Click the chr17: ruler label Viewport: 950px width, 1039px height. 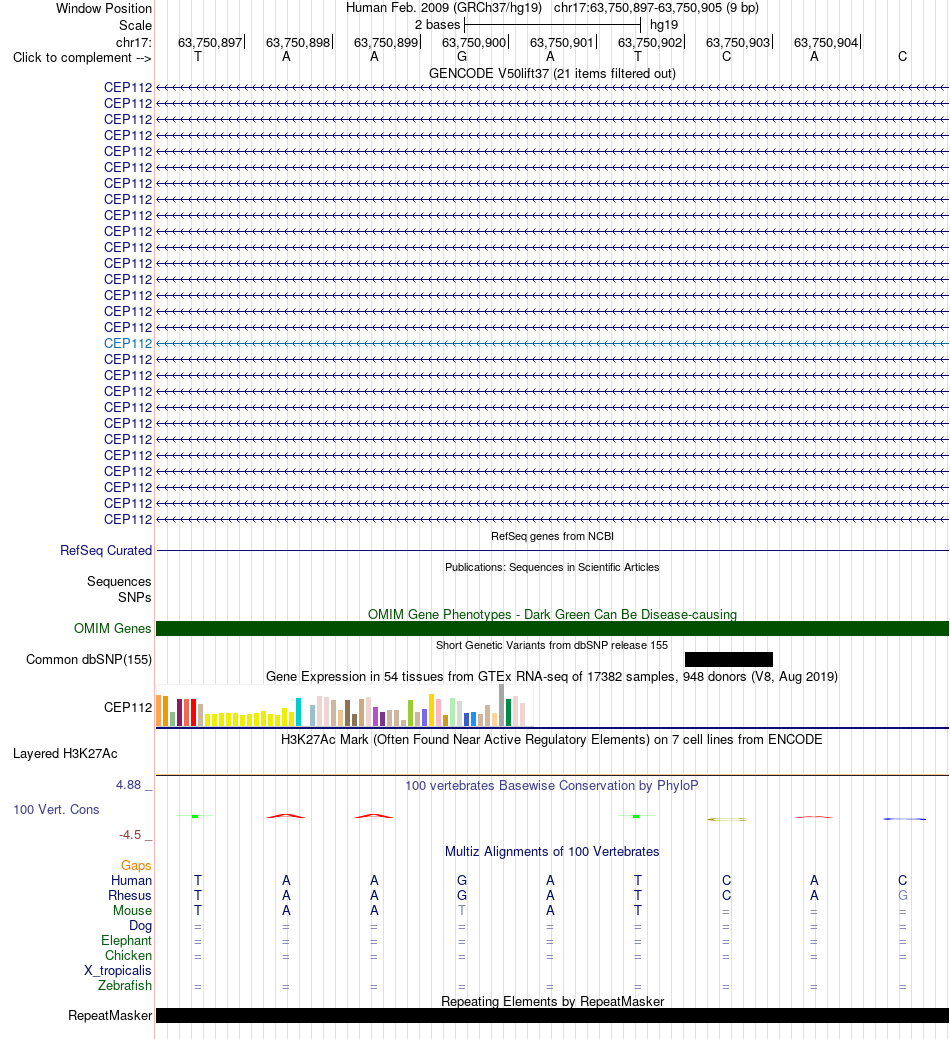click(133, 42)
